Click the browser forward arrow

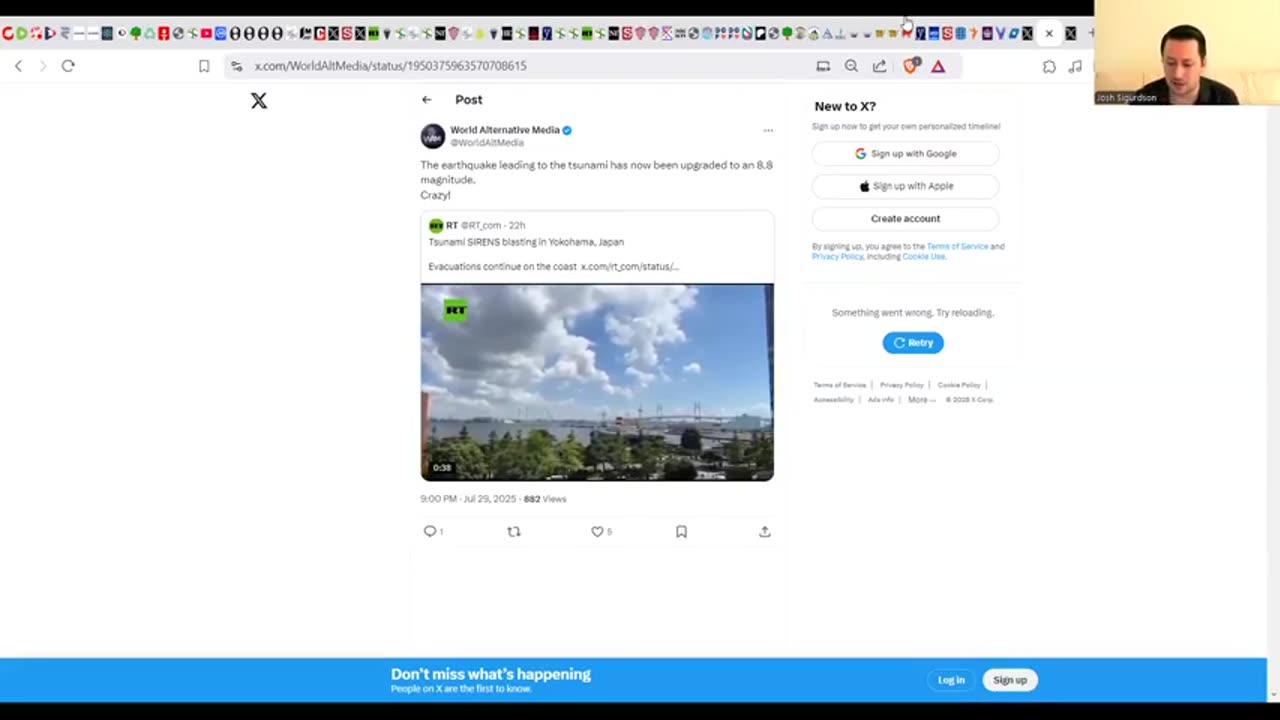click(43, 66)
